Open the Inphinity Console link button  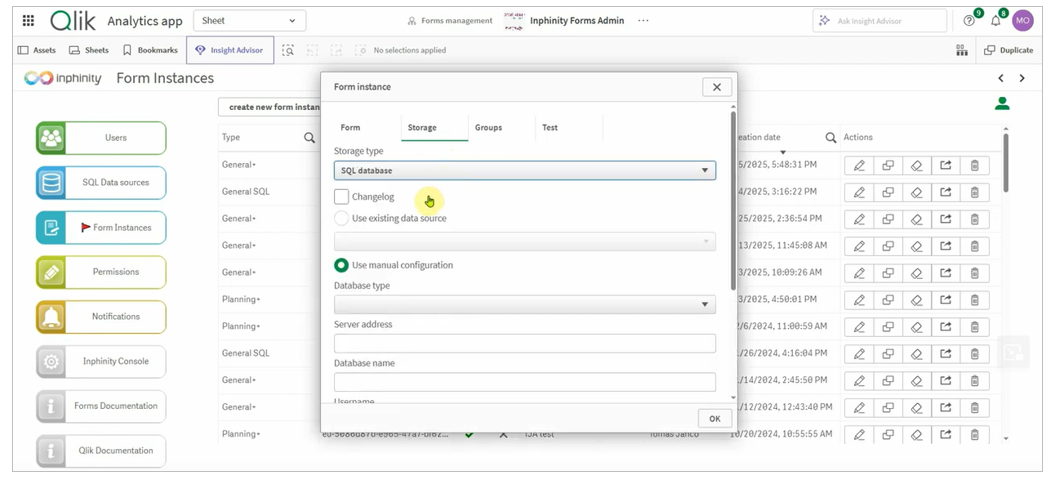coord(101,362)
